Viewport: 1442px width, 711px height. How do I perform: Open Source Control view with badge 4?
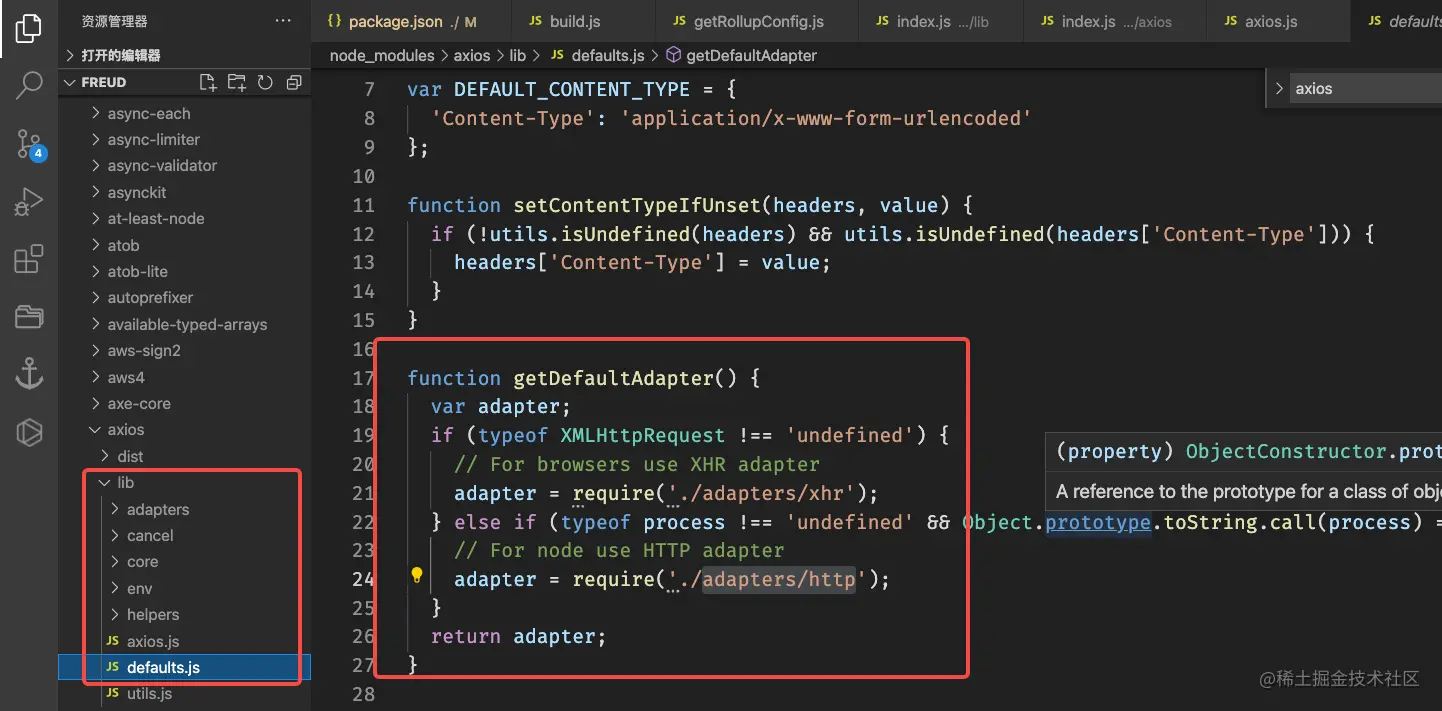coord(29,145)
